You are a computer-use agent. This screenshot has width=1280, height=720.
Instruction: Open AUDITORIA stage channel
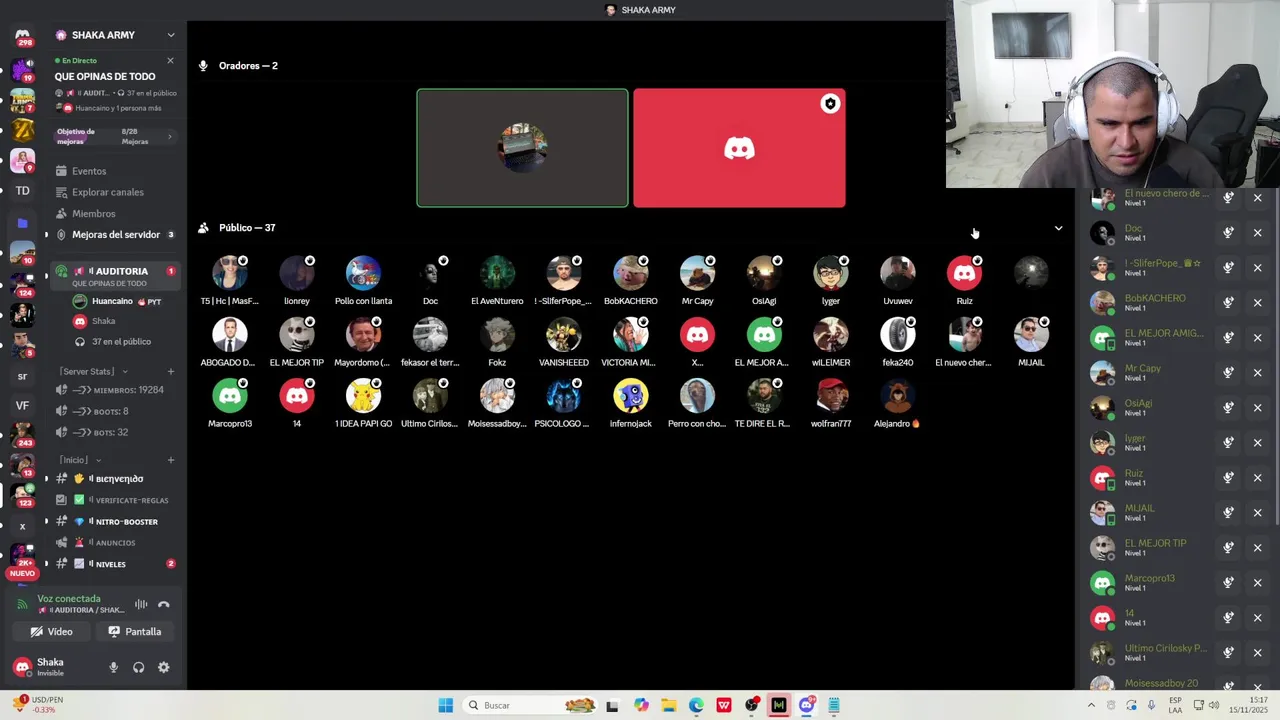(116, 276)
